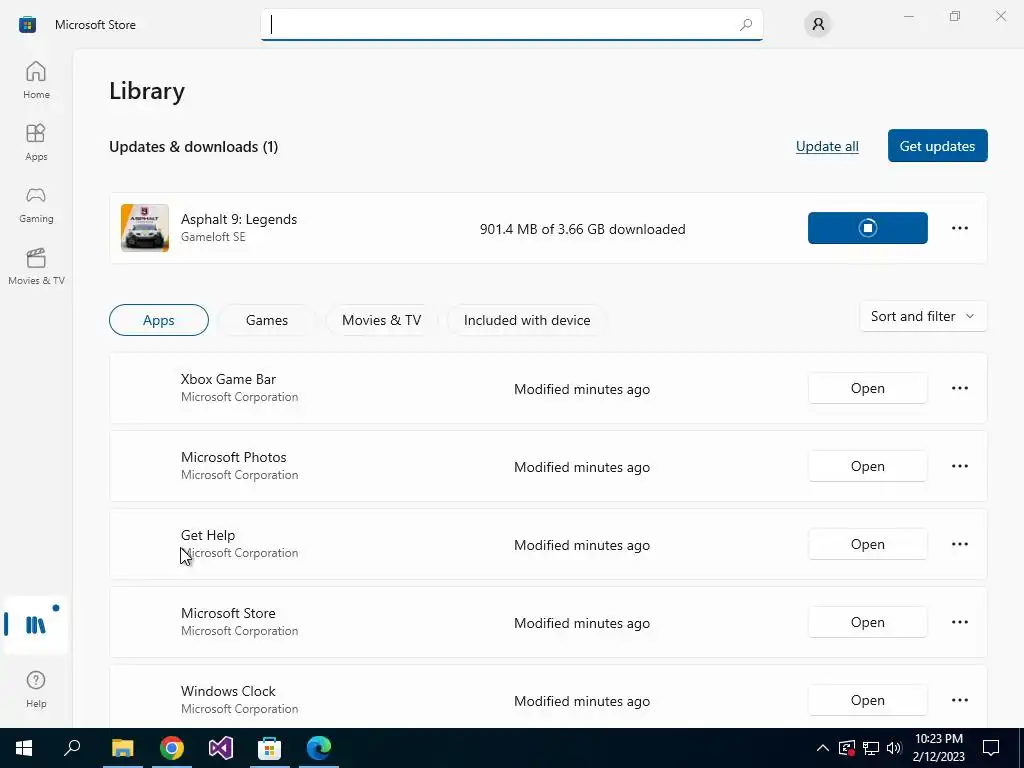Open Xbox Game Bar
Image resolution: width=1024 pixels, height=768 pixels.
point(867,388)
